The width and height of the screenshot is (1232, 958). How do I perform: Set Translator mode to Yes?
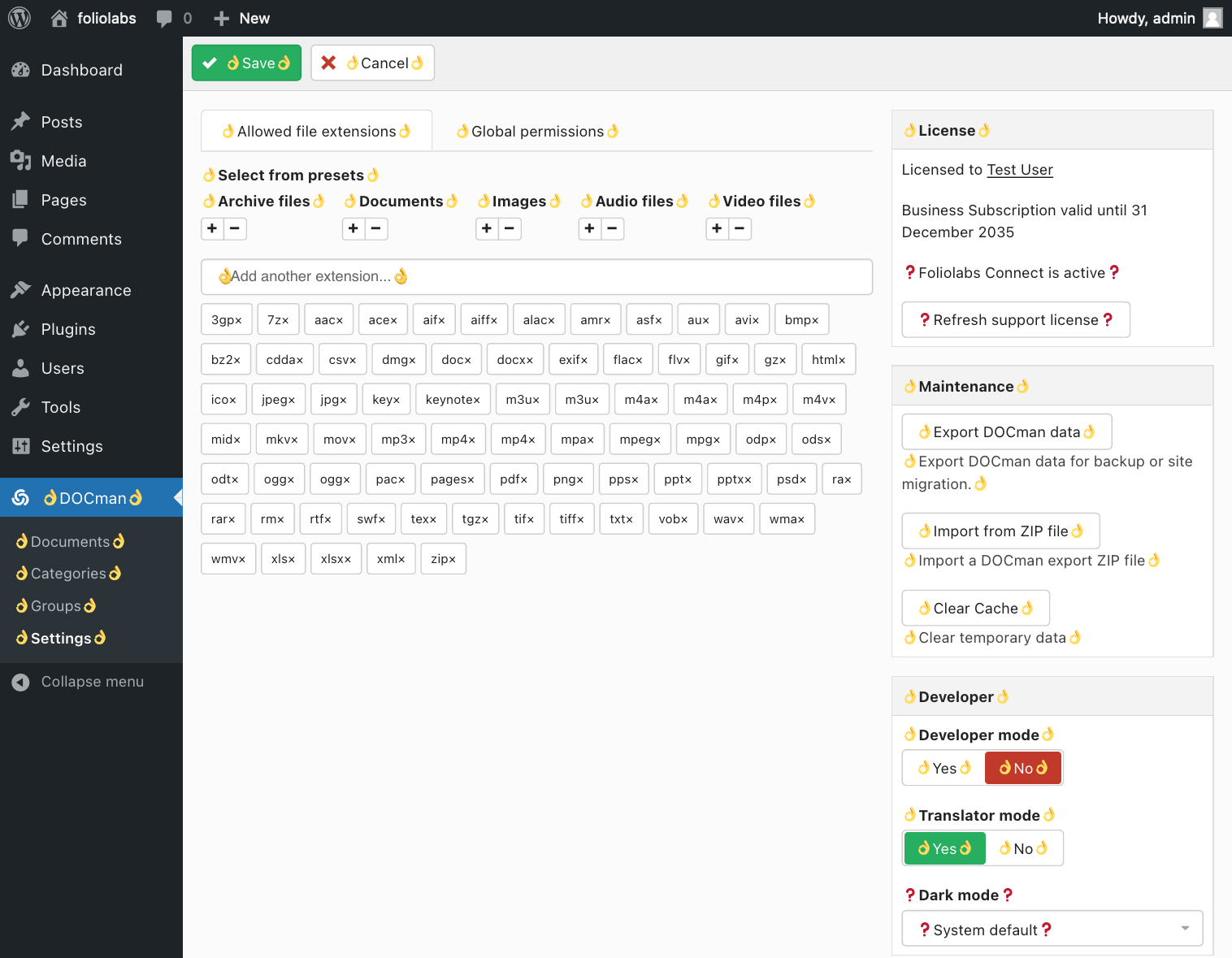tap(944, 848)
